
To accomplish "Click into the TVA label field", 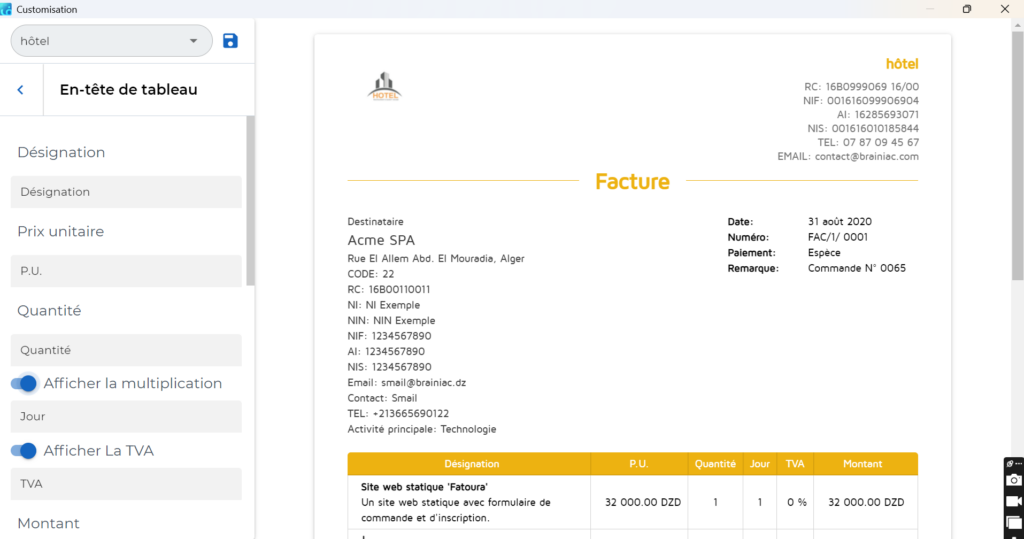I will click(126, 484).
